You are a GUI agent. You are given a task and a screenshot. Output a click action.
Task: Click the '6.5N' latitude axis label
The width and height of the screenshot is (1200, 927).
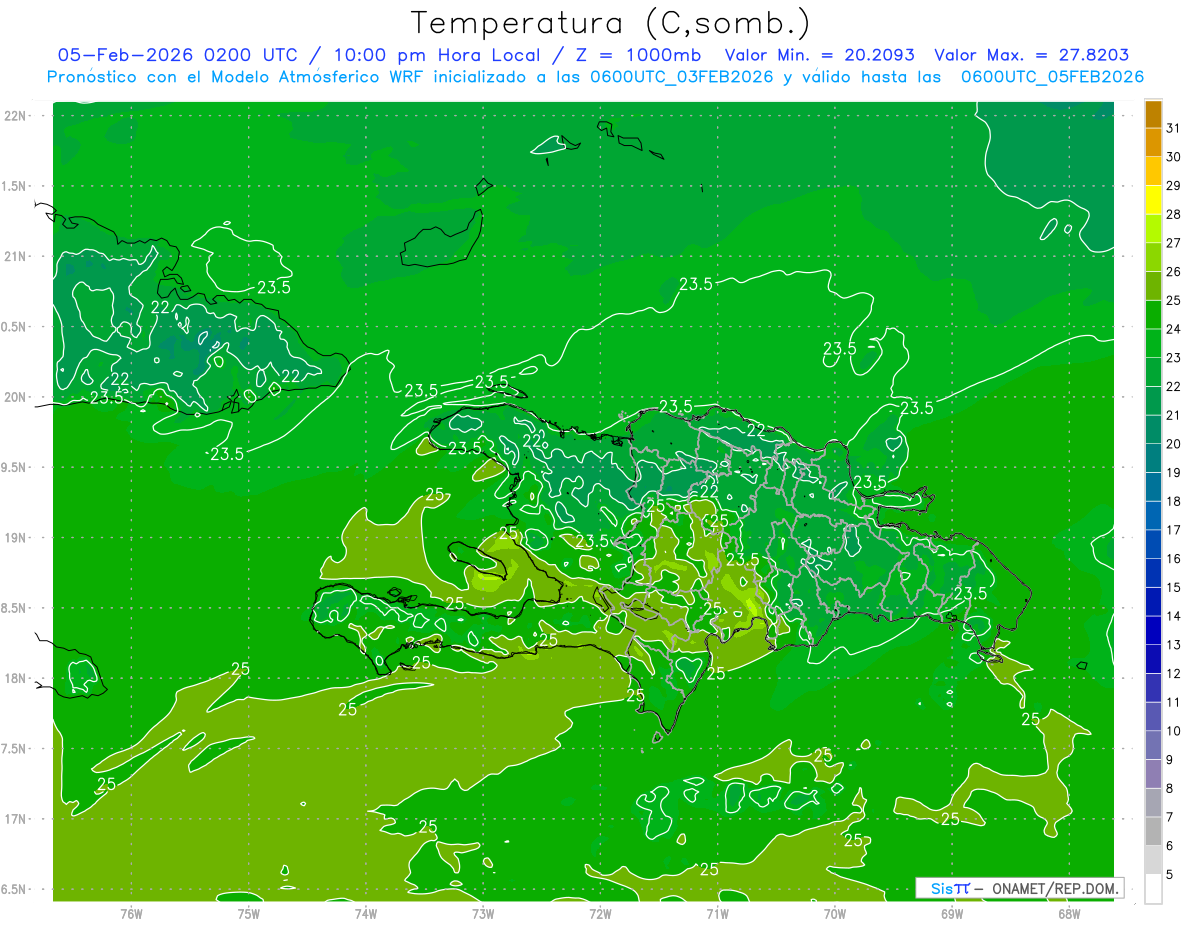click(15, 889)
